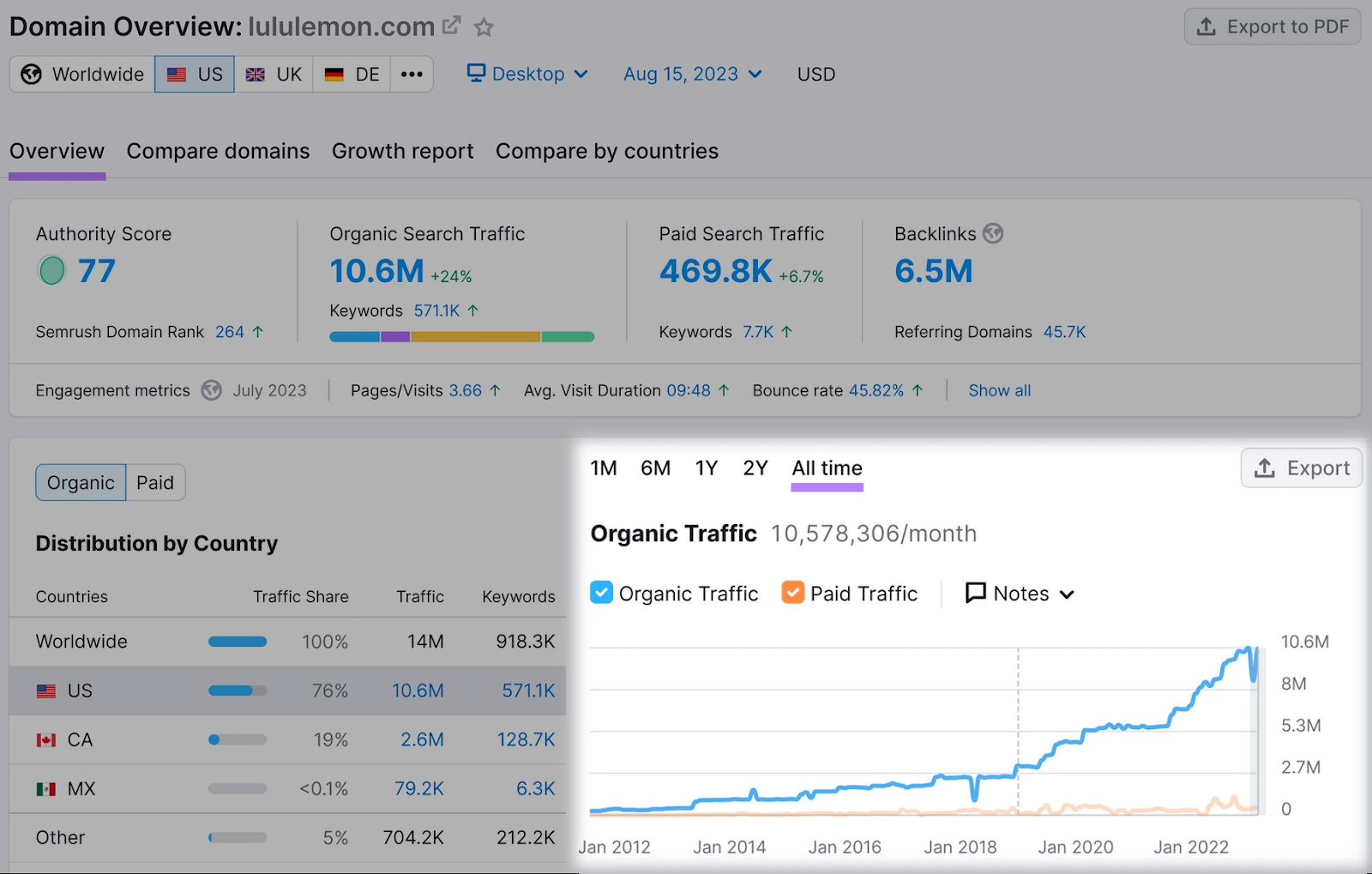
Task: Click the green segment of keyword bar
Action: (x=568, y=337)
